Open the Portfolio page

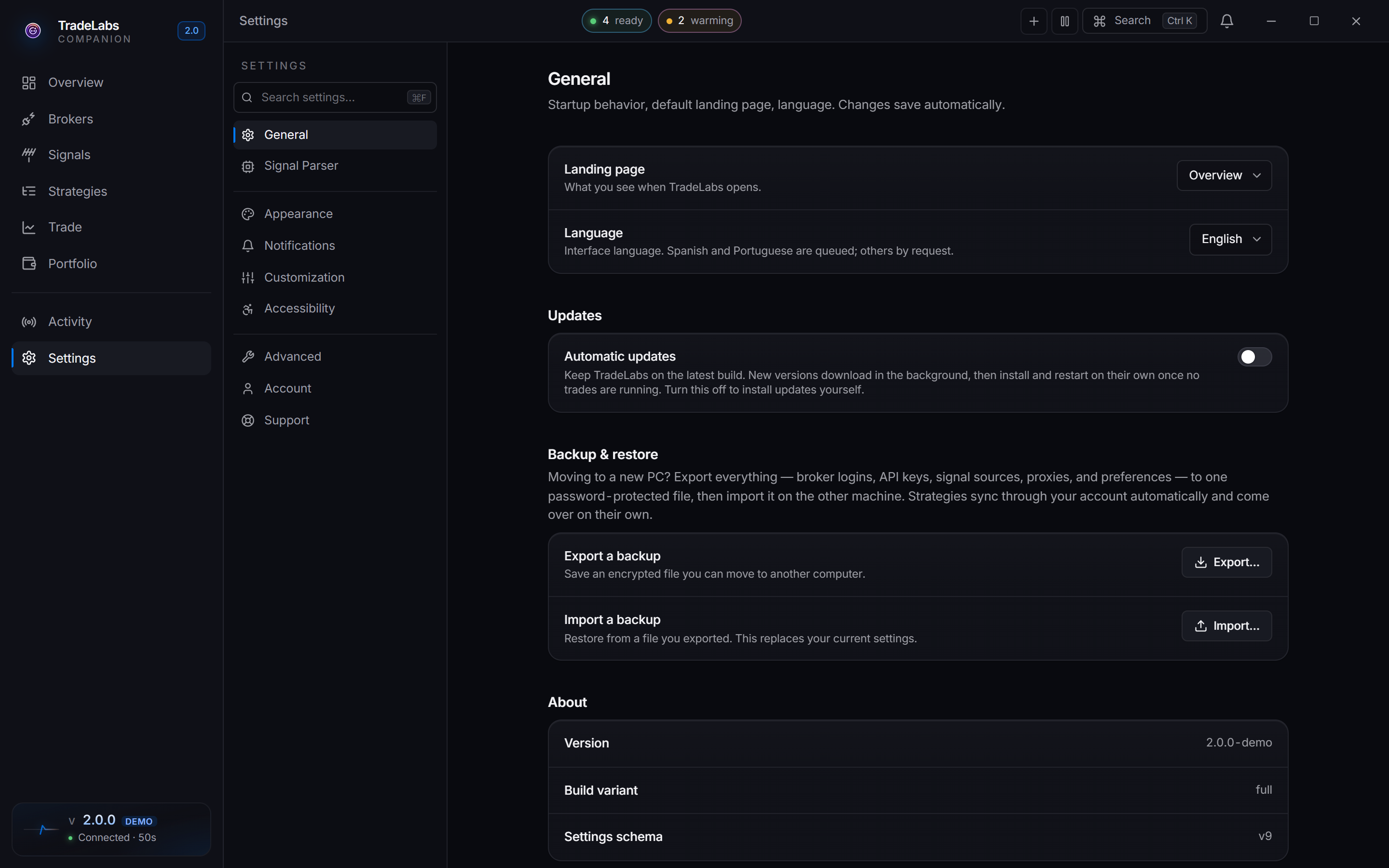coord(111,263)
